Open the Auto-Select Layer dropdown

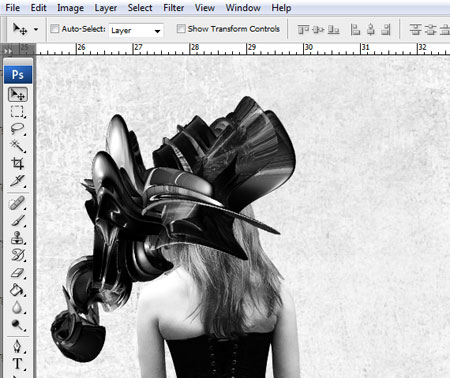pyautogui.click(x=136, y=31)
